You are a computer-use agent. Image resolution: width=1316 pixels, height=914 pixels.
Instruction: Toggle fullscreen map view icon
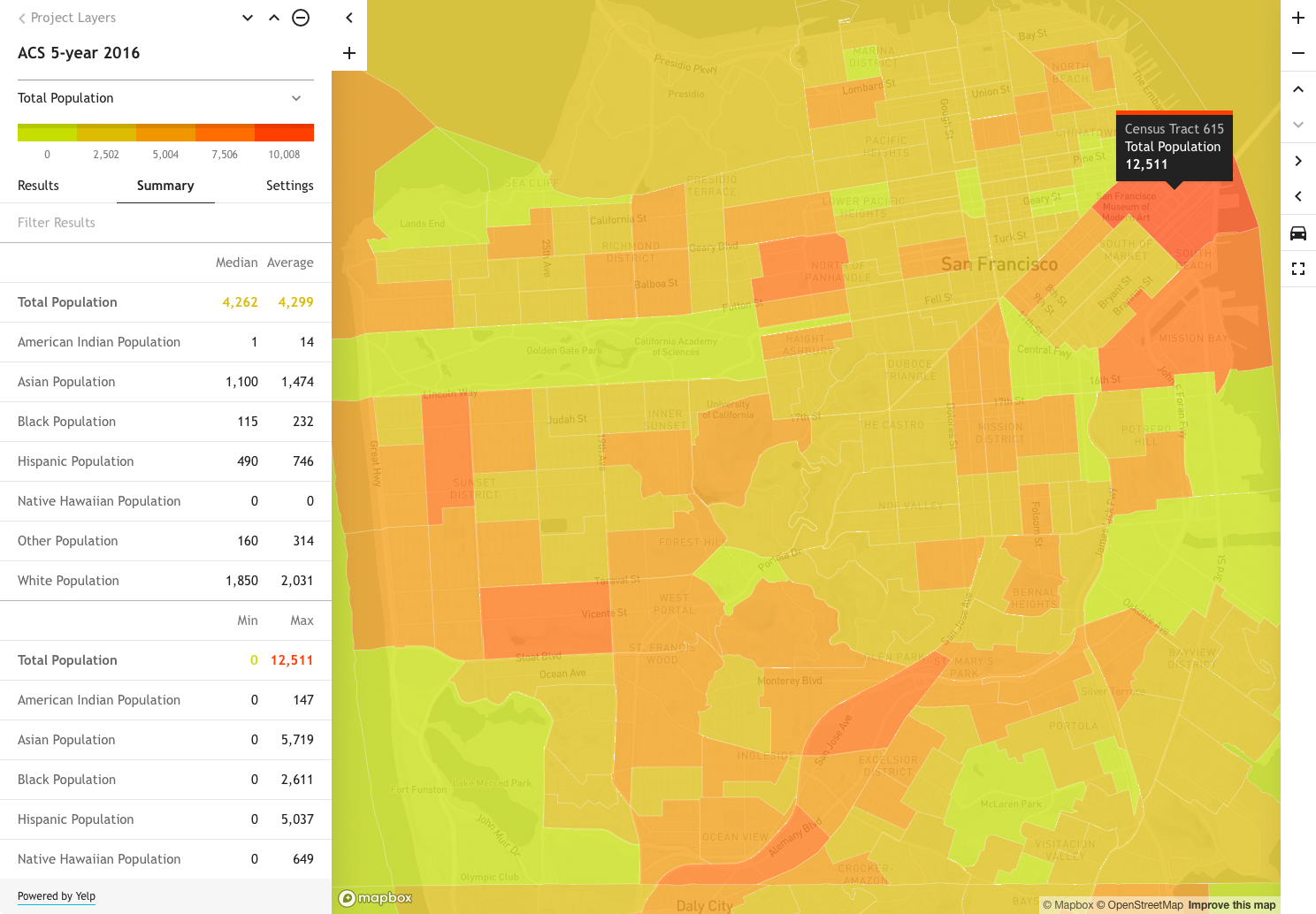(1298, 269)
